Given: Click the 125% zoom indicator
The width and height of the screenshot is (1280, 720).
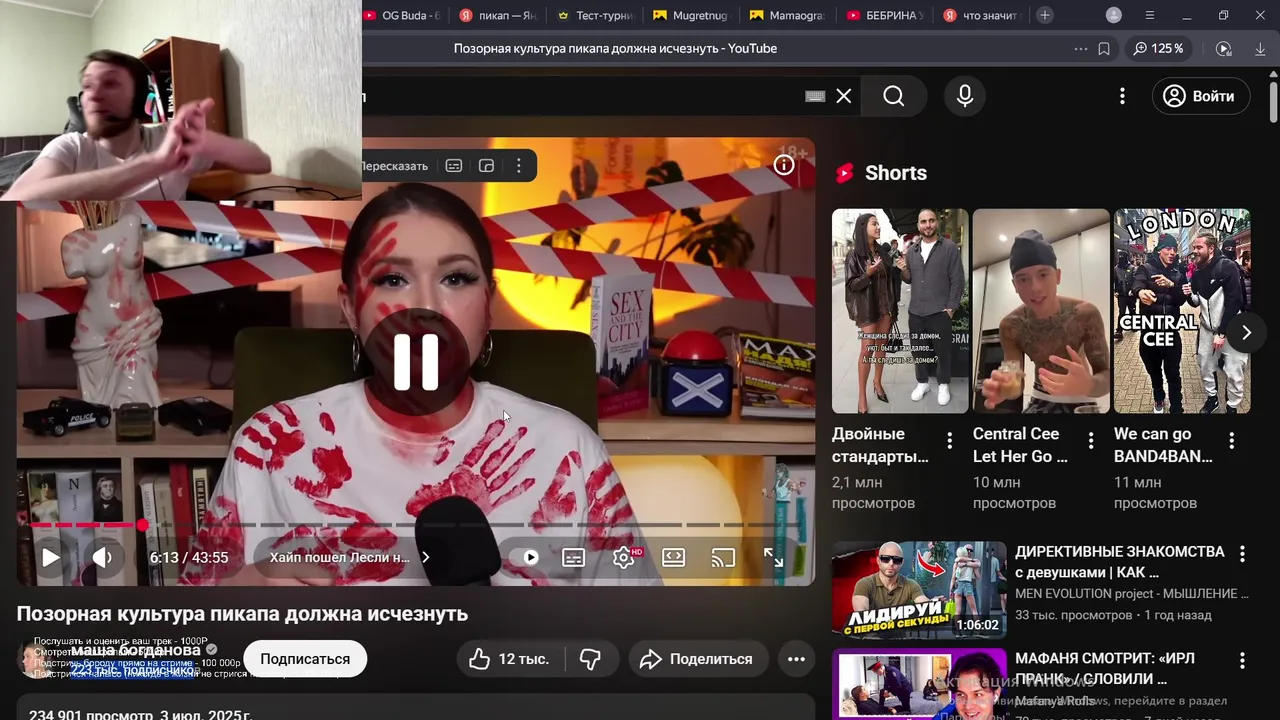Looking at the screenshot, I should point(1159,48).
